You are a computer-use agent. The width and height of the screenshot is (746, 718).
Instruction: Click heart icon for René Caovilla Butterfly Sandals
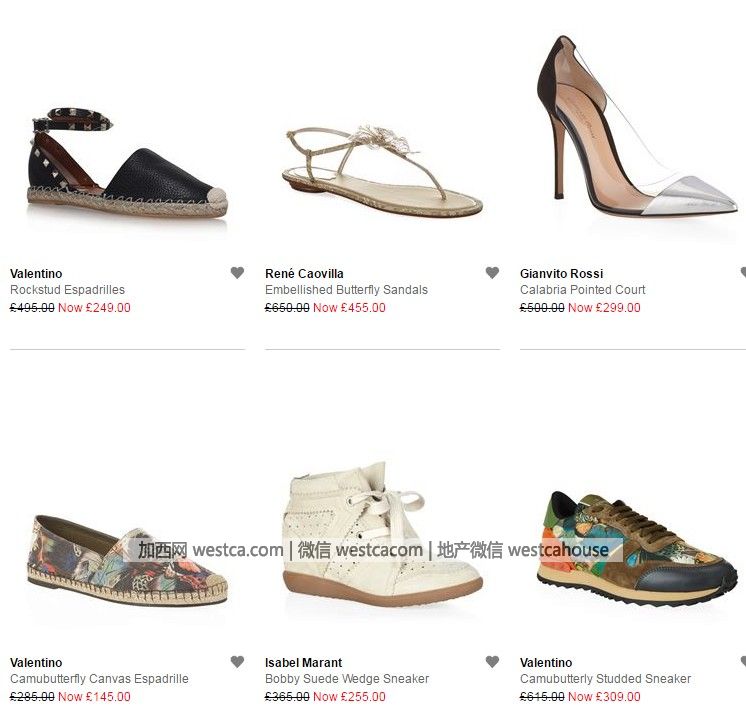492,273
